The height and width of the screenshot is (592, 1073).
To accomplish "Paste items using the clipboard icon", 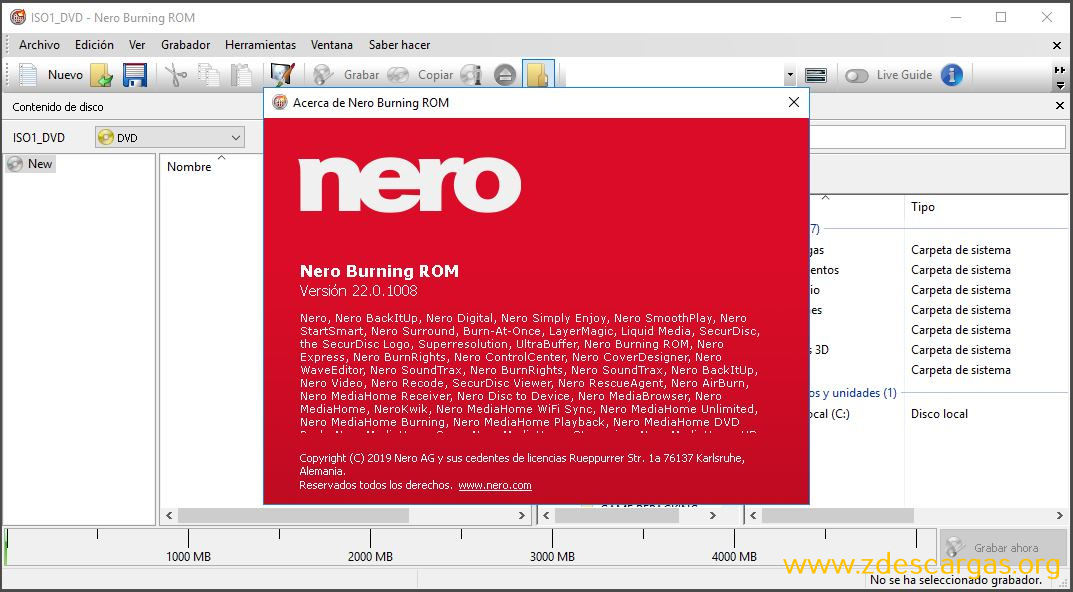I will 241,75.
